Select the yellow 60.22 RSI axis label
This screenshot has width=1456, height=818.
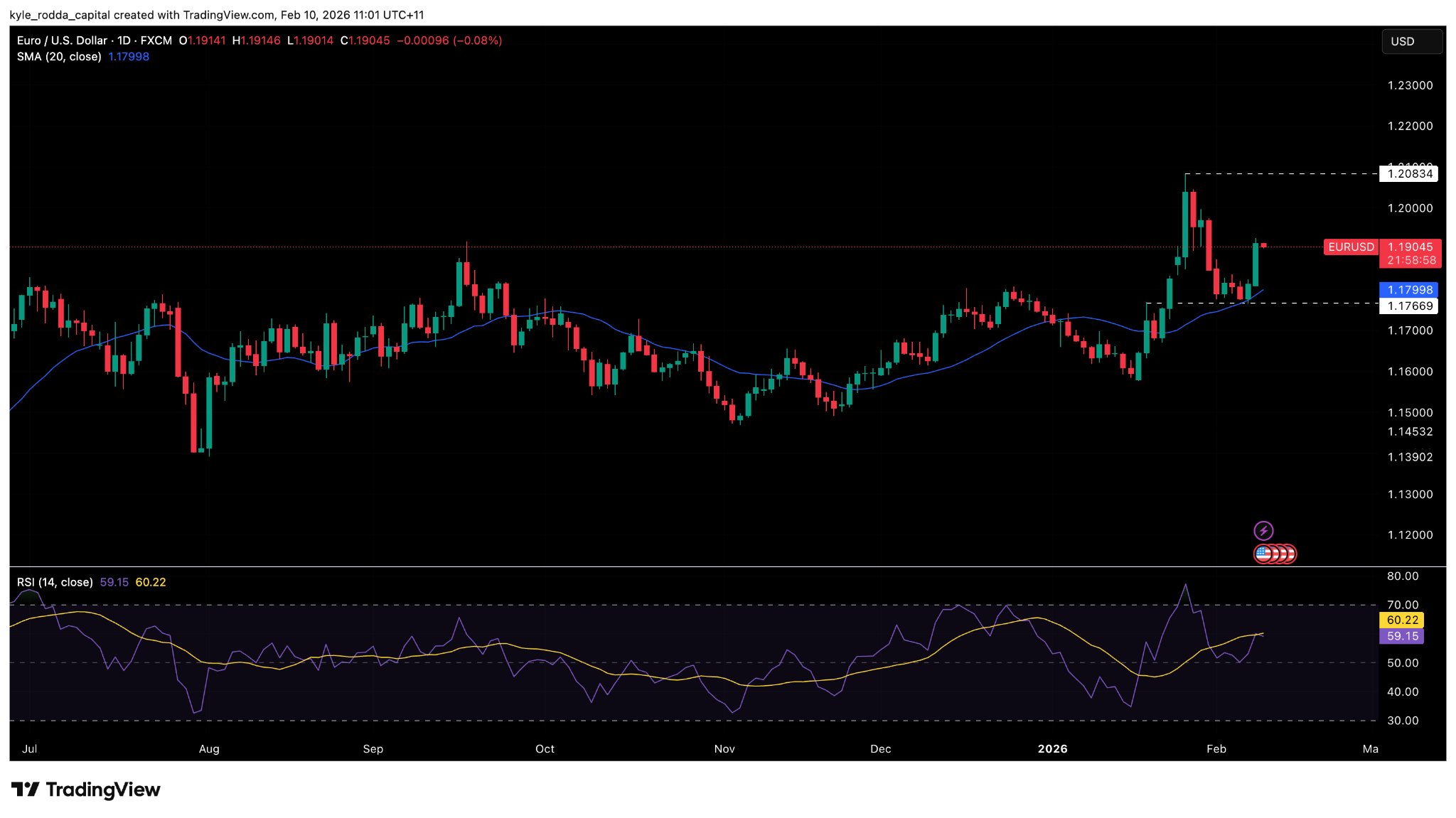click(x=1402, y=620)
